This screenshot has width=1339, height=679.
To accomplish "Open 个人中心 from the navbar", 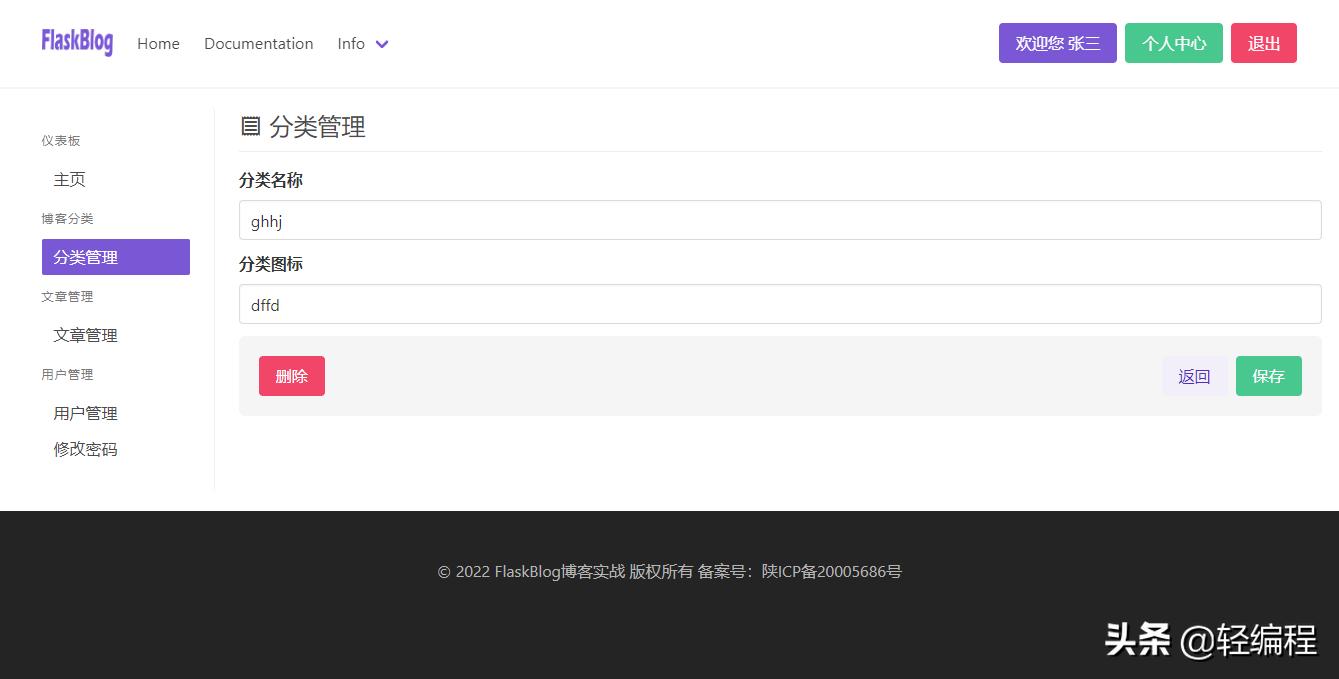I will (1173, 43).
